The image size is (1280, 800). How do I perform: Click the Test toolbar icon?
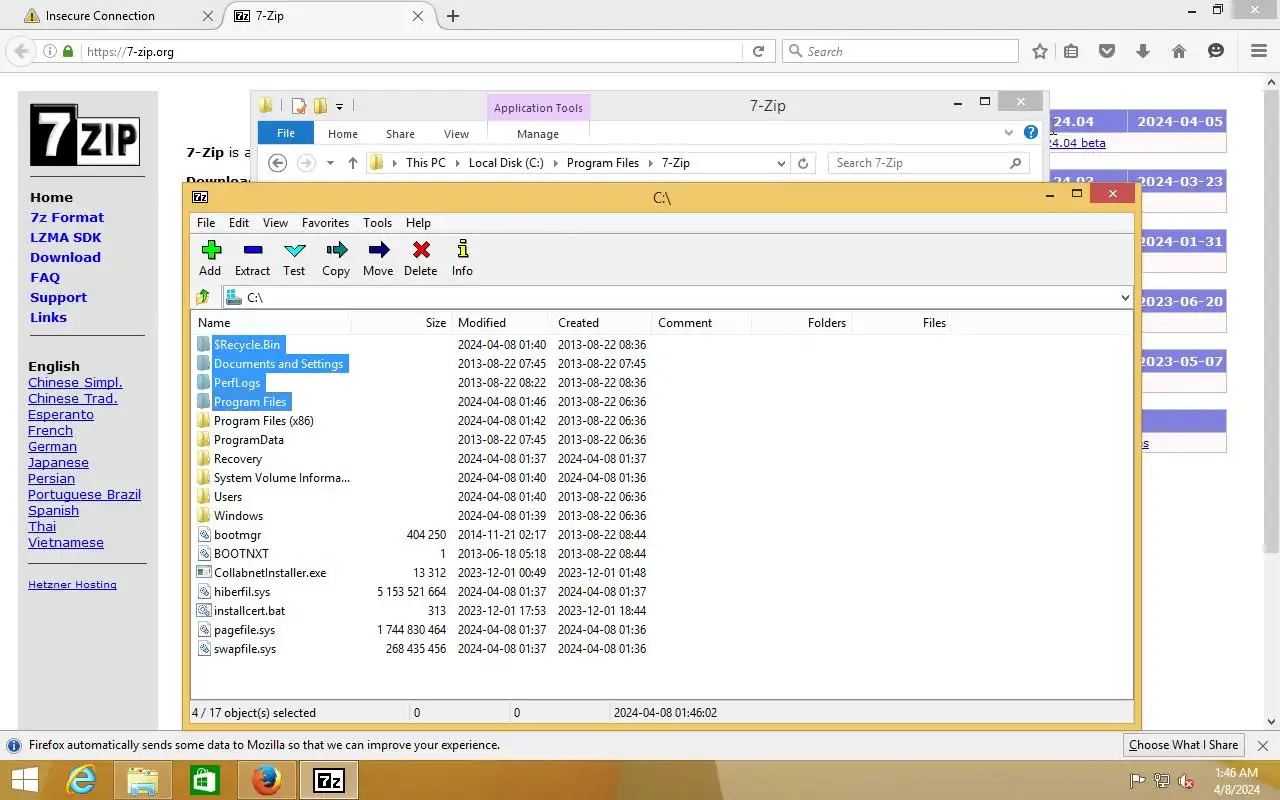tap(294, 257)
